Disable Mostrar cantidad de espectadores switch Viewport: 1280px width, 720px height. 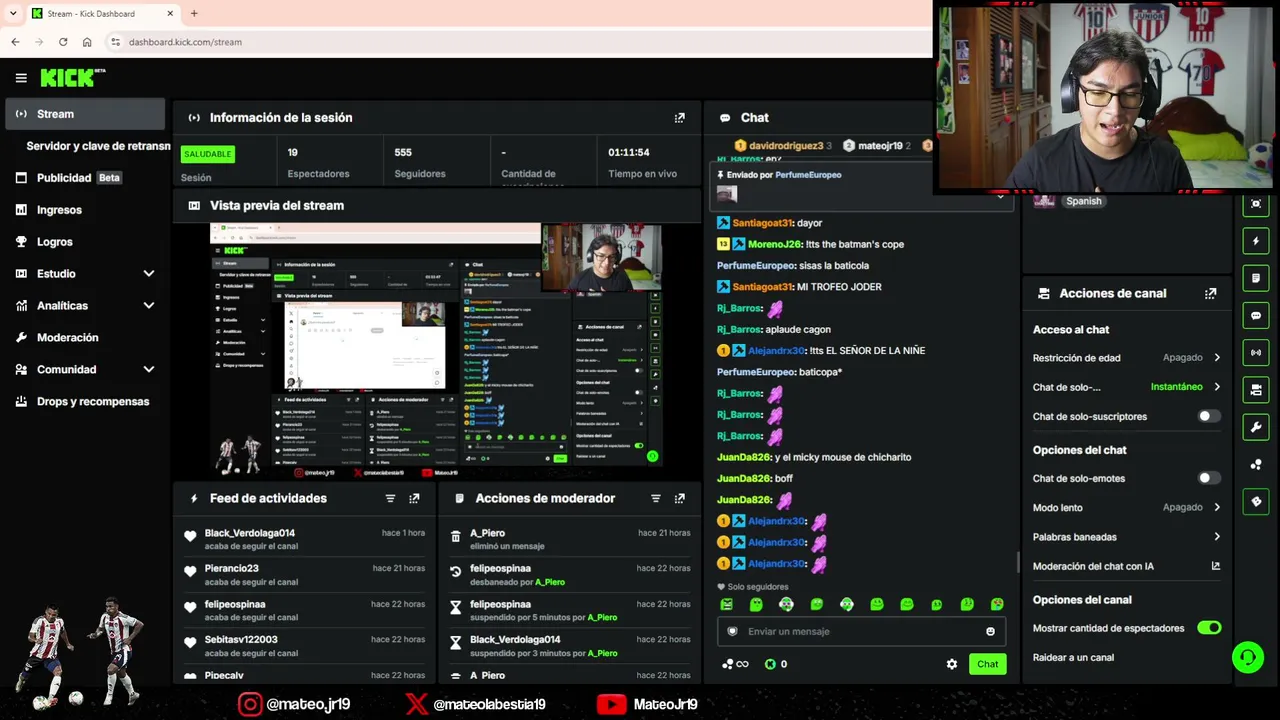click(1209, 628)
